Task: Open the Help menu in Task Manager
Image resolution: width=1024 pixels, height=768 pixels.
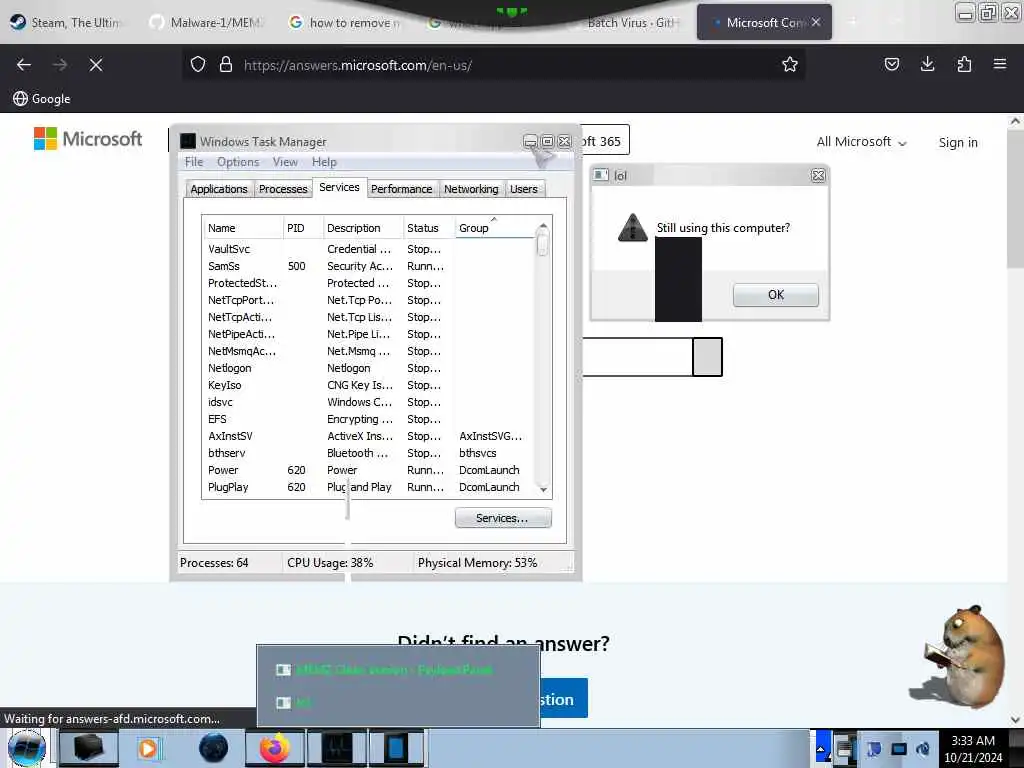Action: click(324, 162)
